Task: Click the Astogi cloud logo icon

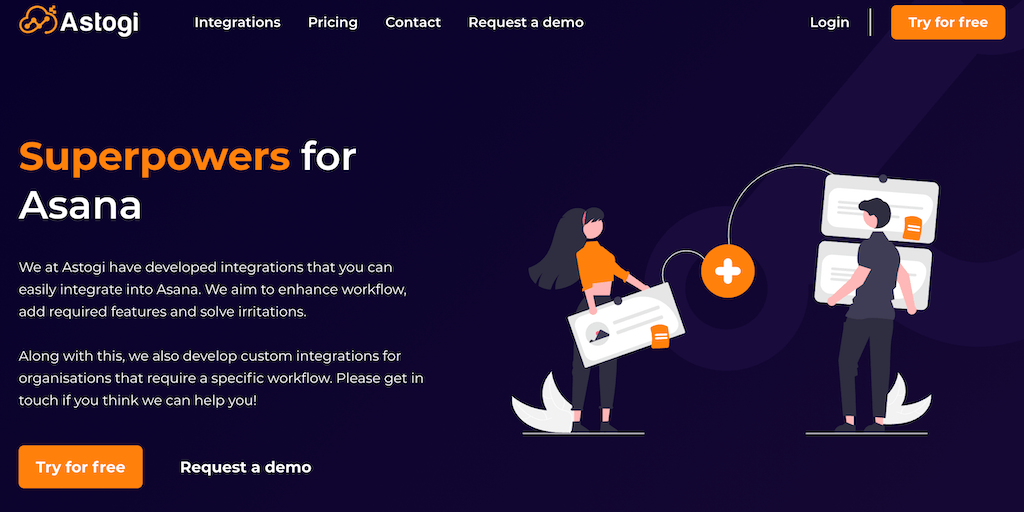Action: coord(39,20)
